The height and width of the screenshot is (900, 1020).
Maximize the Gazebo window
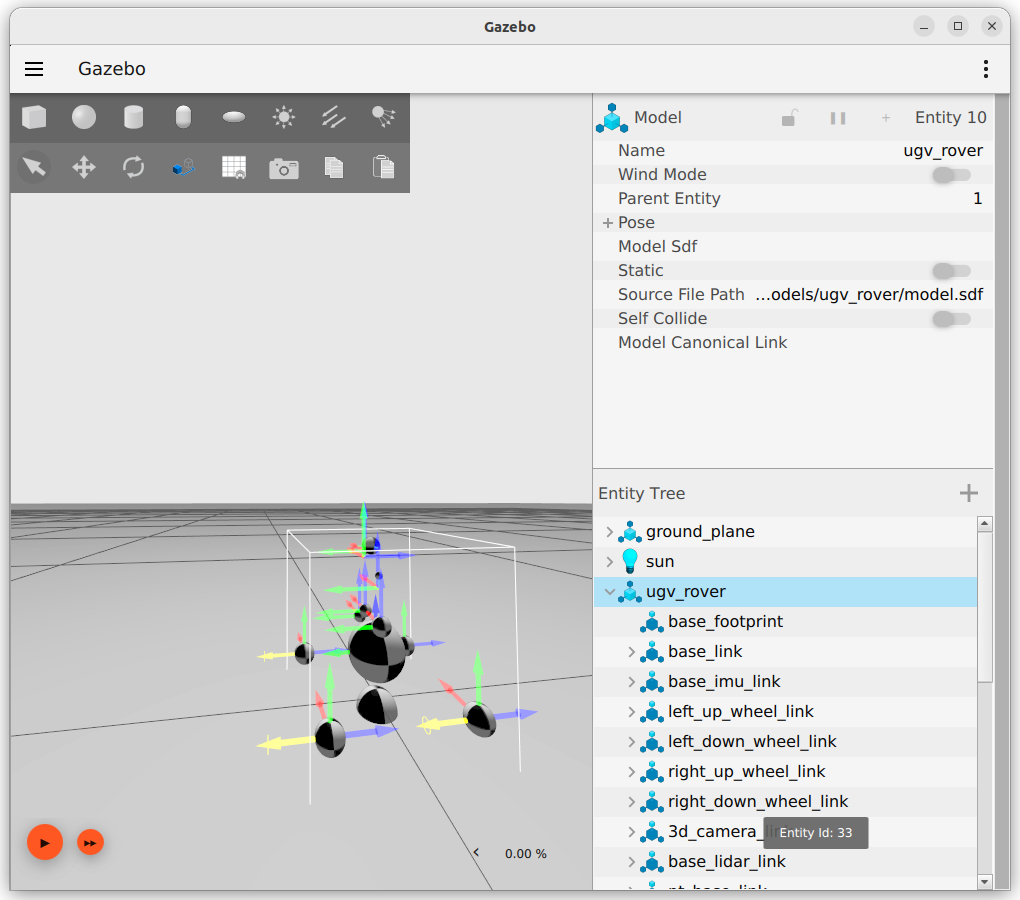tap(958, 26)
